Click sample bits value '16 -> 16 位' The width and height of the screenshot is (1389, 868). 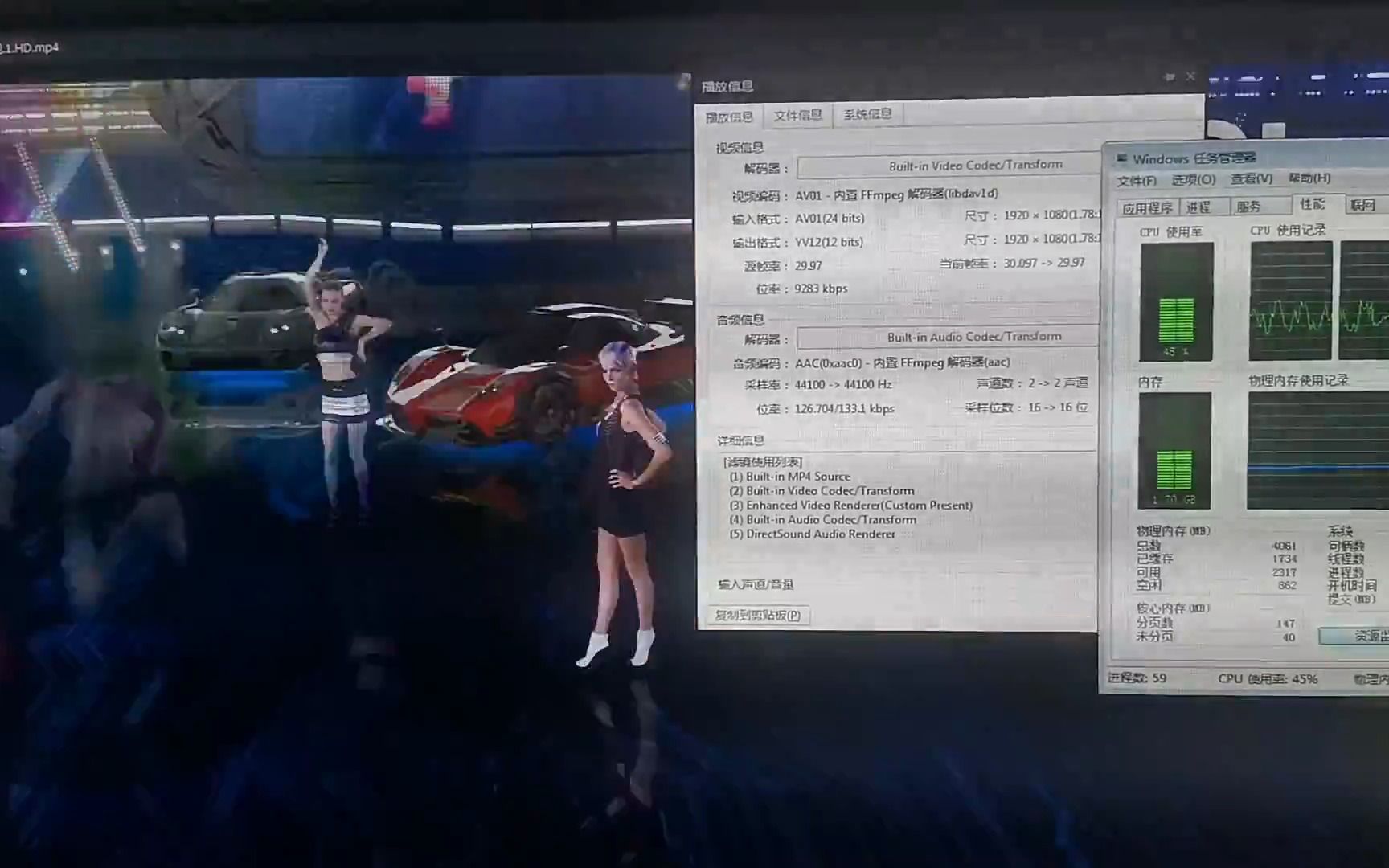(x=1058, y=407)
